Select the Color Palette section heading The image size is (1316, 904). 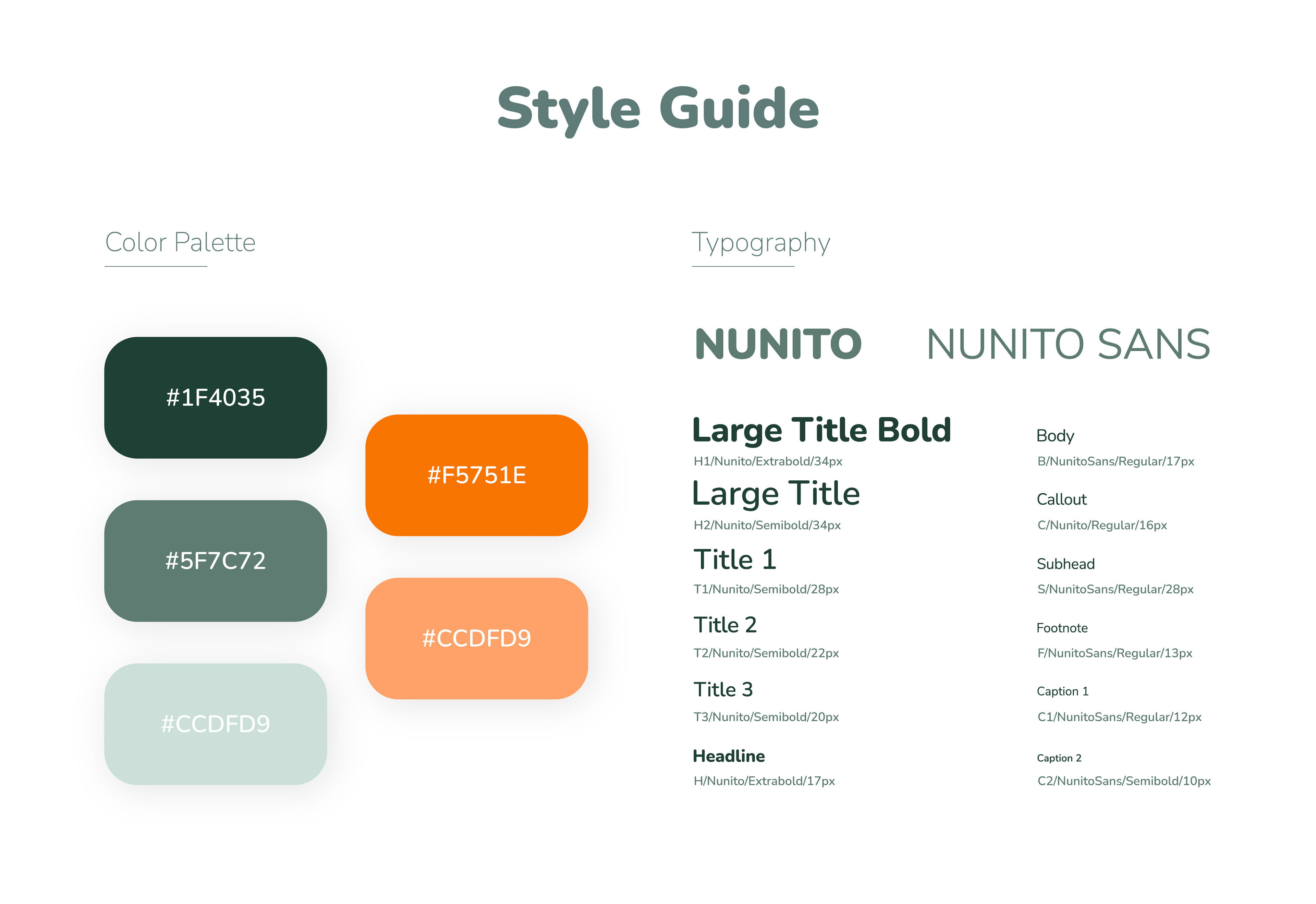coord(180,242)
